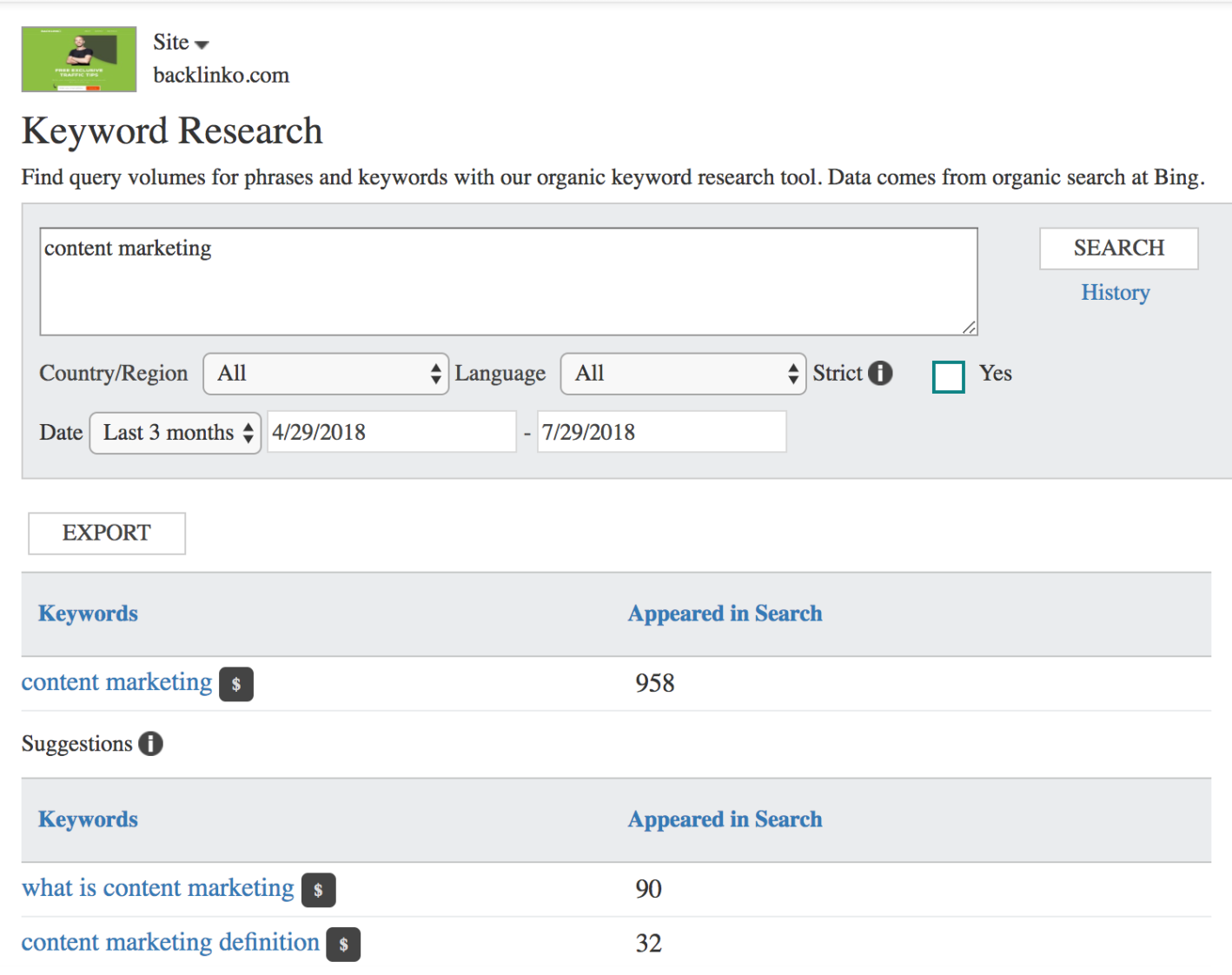Click the dollar icon after "content marketing definition"
This screenshot has width=1232, height=975.
(343, 945)
